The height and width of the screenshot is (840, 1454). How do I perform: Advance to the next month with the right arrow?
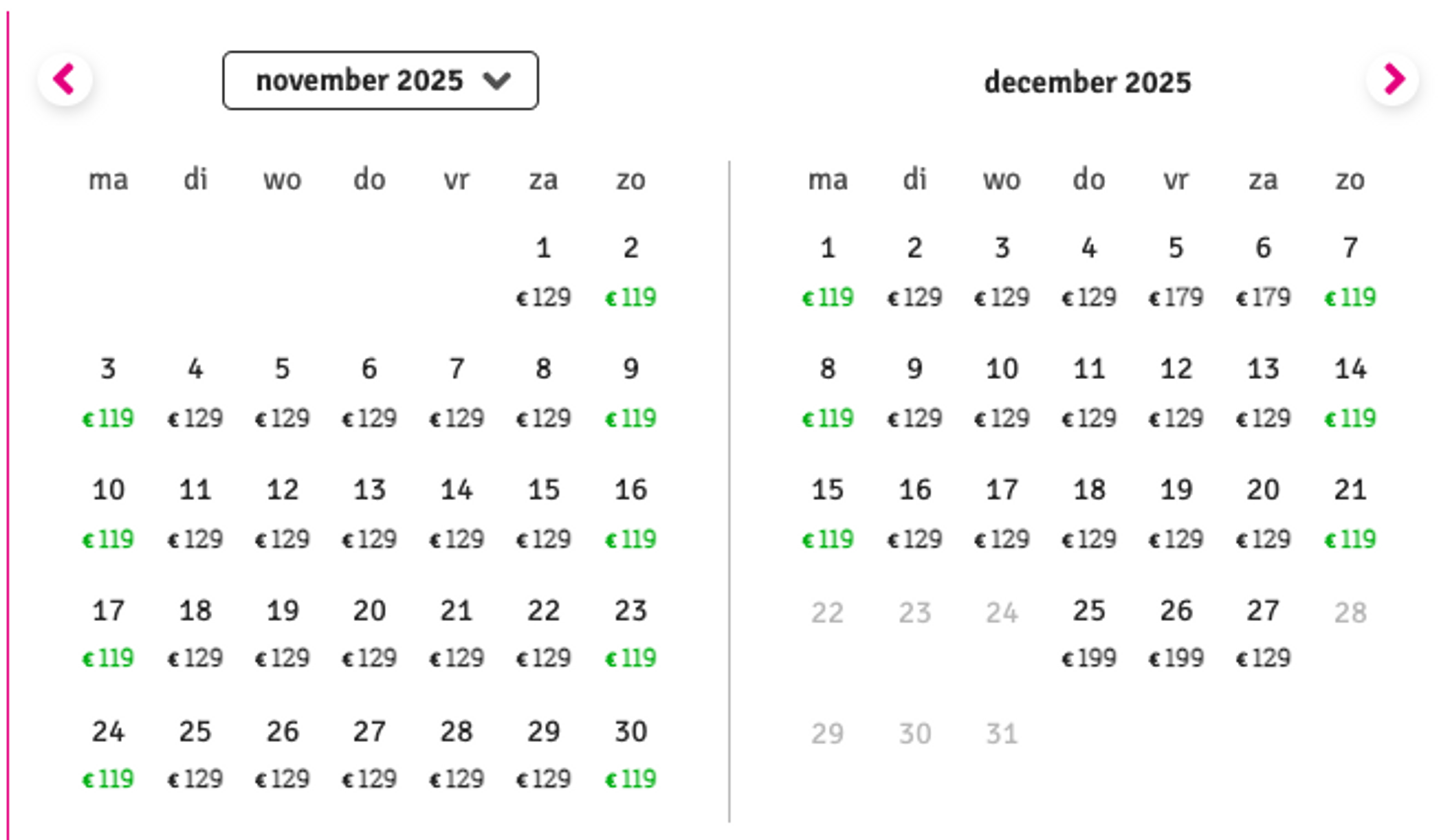[x=1393, y=79]
